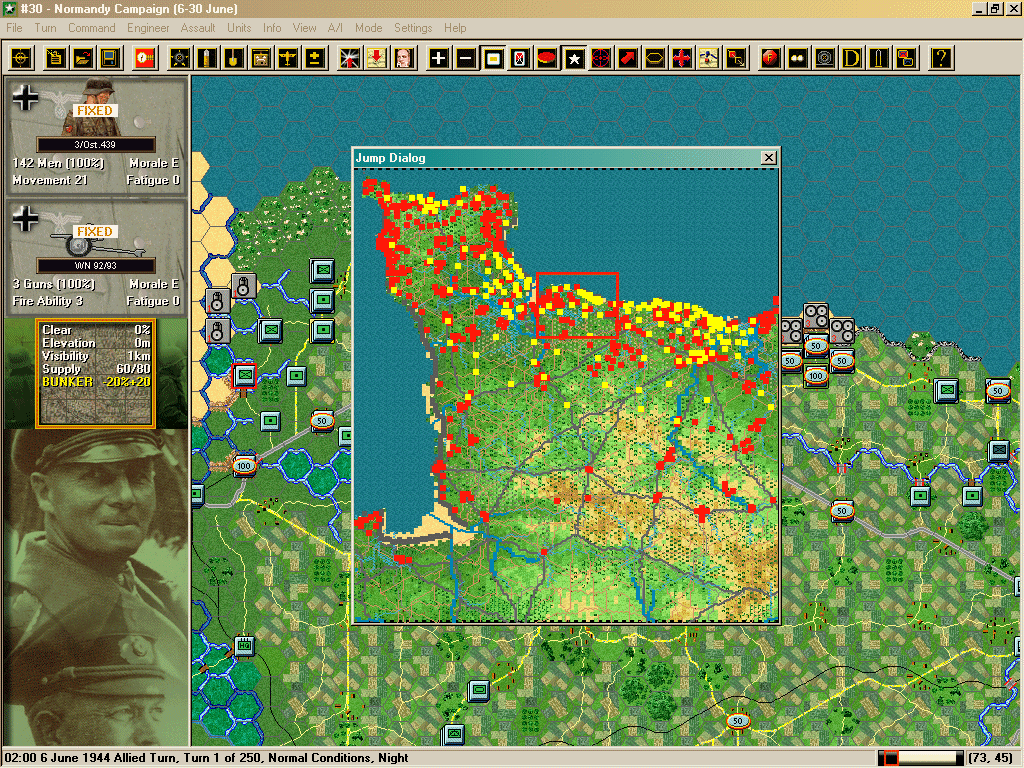The height and width of the screenshot is (768, 1024).
Task: Open the Engineer menu
Action: coord(148,28)
